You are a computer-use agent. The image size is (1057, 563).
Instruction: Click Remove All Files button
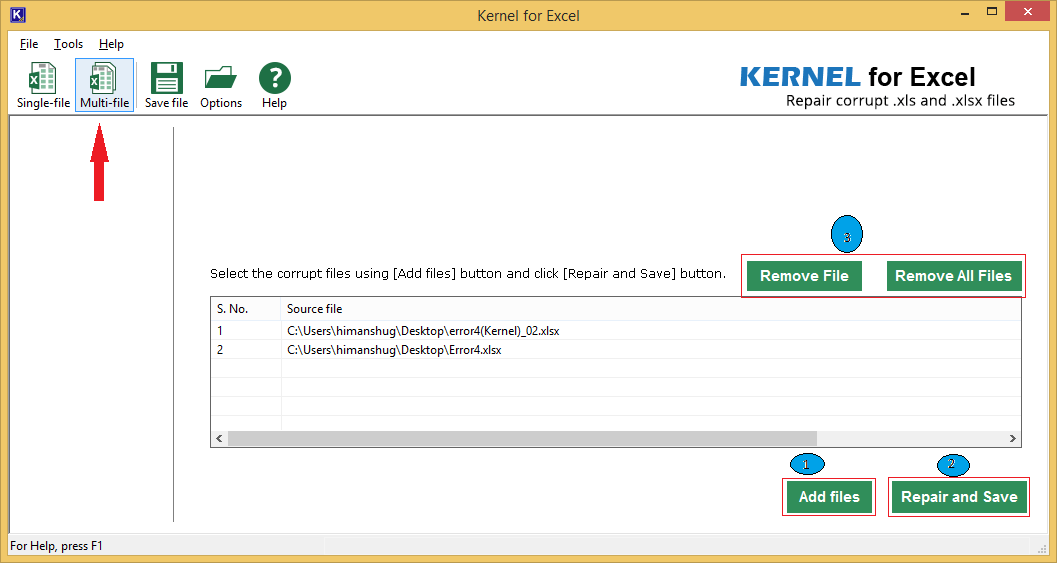[954, 276]
